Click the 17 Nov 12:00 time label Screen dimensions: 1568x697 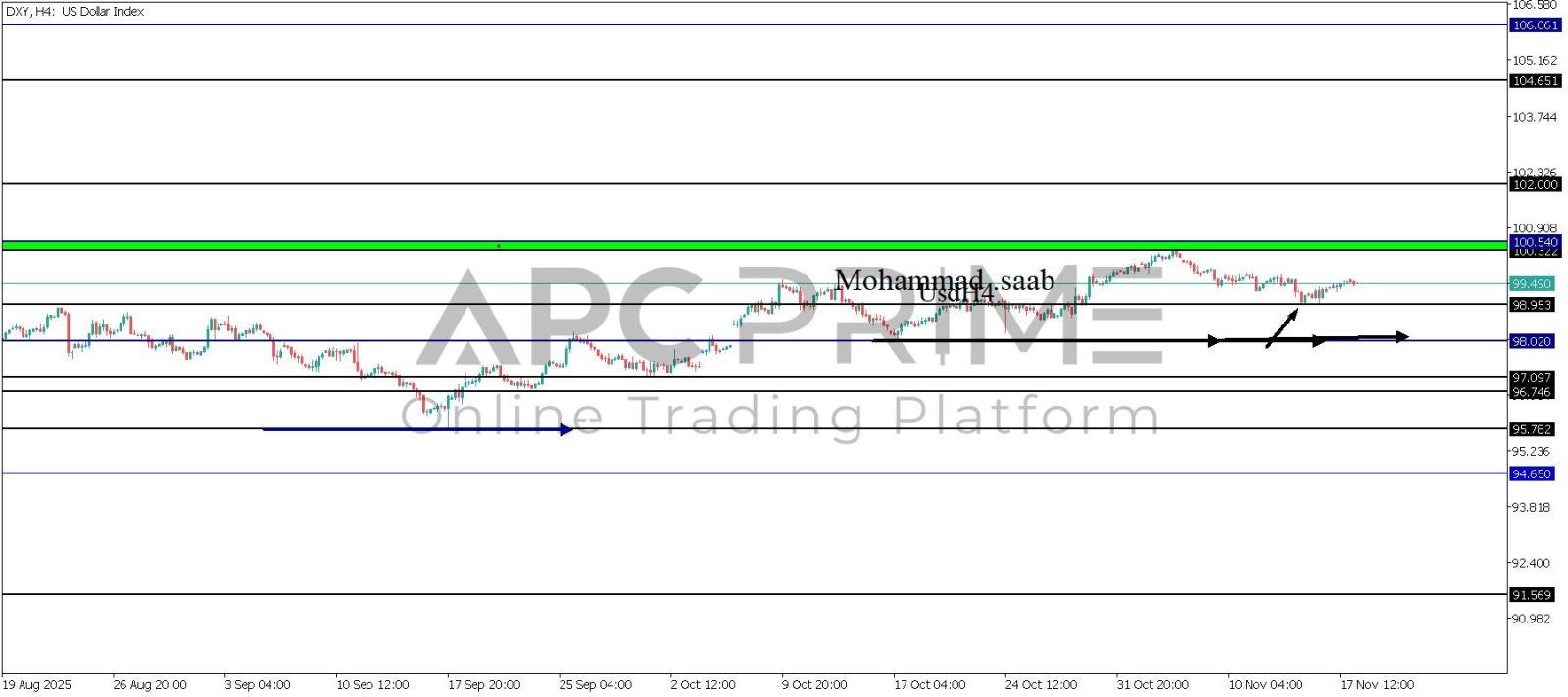point(1377,684)
